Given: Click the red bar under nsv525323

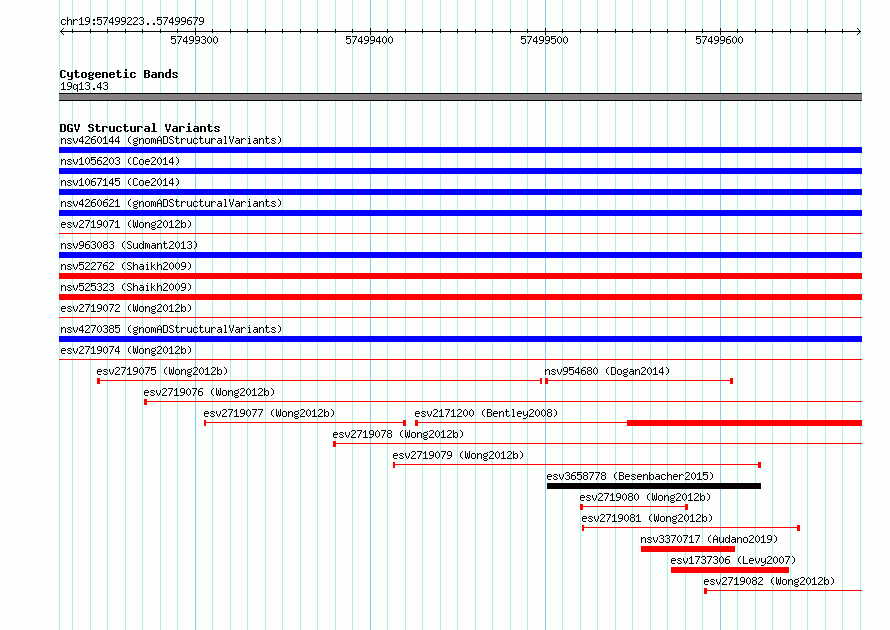Looking at the screenshot, I should point(460,297).
